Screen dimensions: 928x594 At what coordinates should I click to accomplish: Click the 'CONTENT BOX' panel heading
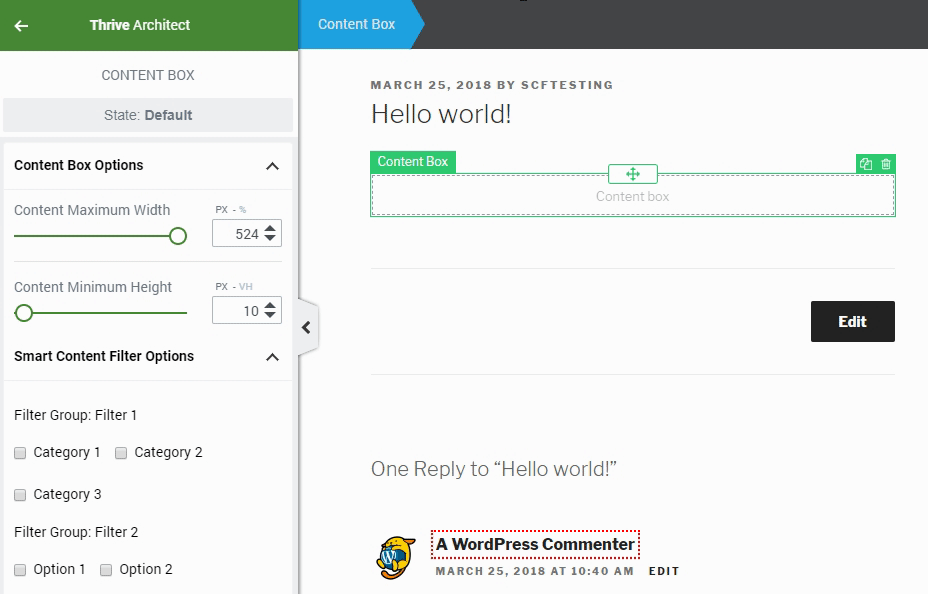point(148,75)
